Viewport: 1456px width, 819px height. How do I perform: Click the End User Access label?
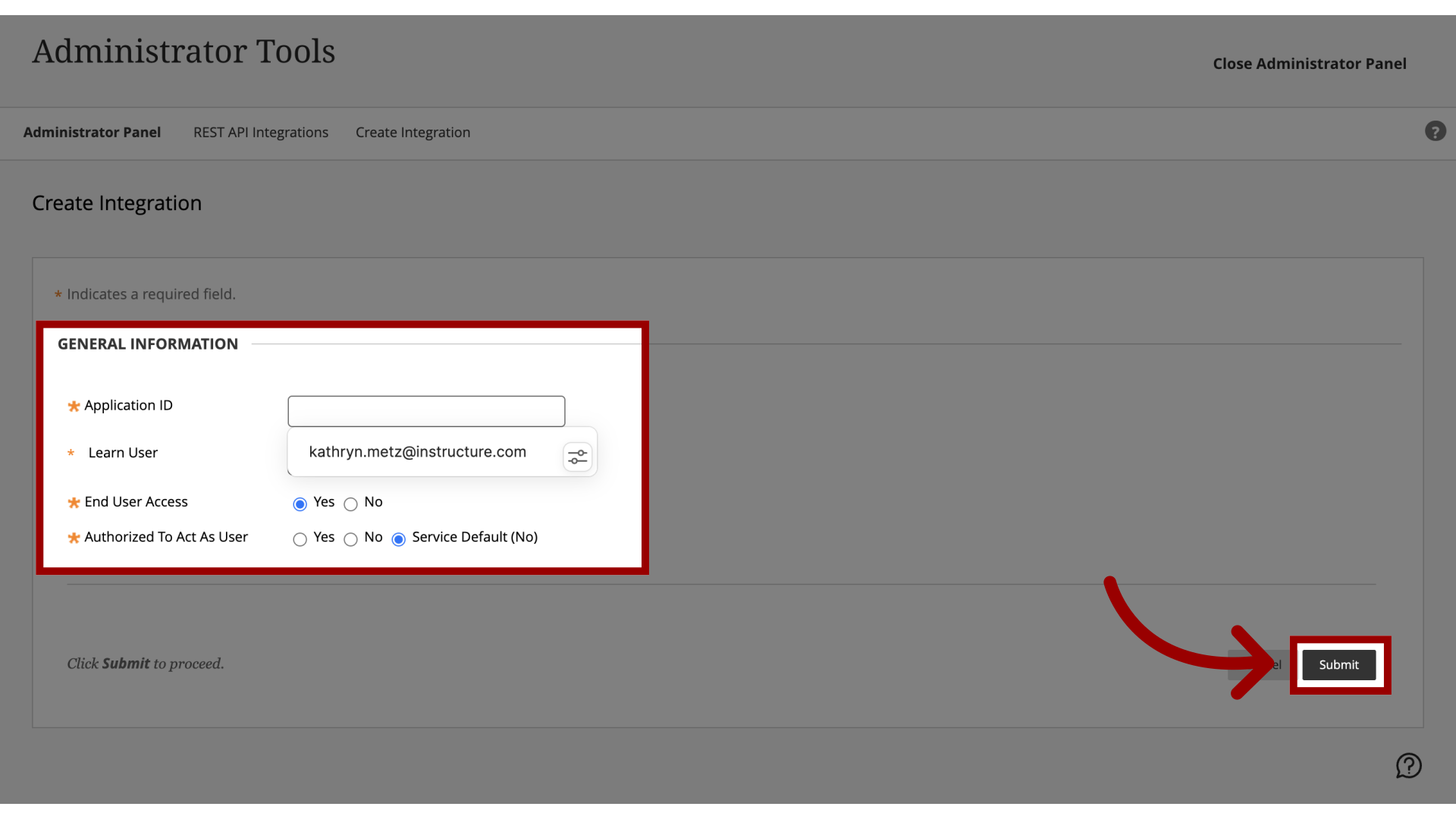pyautogui.click(x=136, y=501)
